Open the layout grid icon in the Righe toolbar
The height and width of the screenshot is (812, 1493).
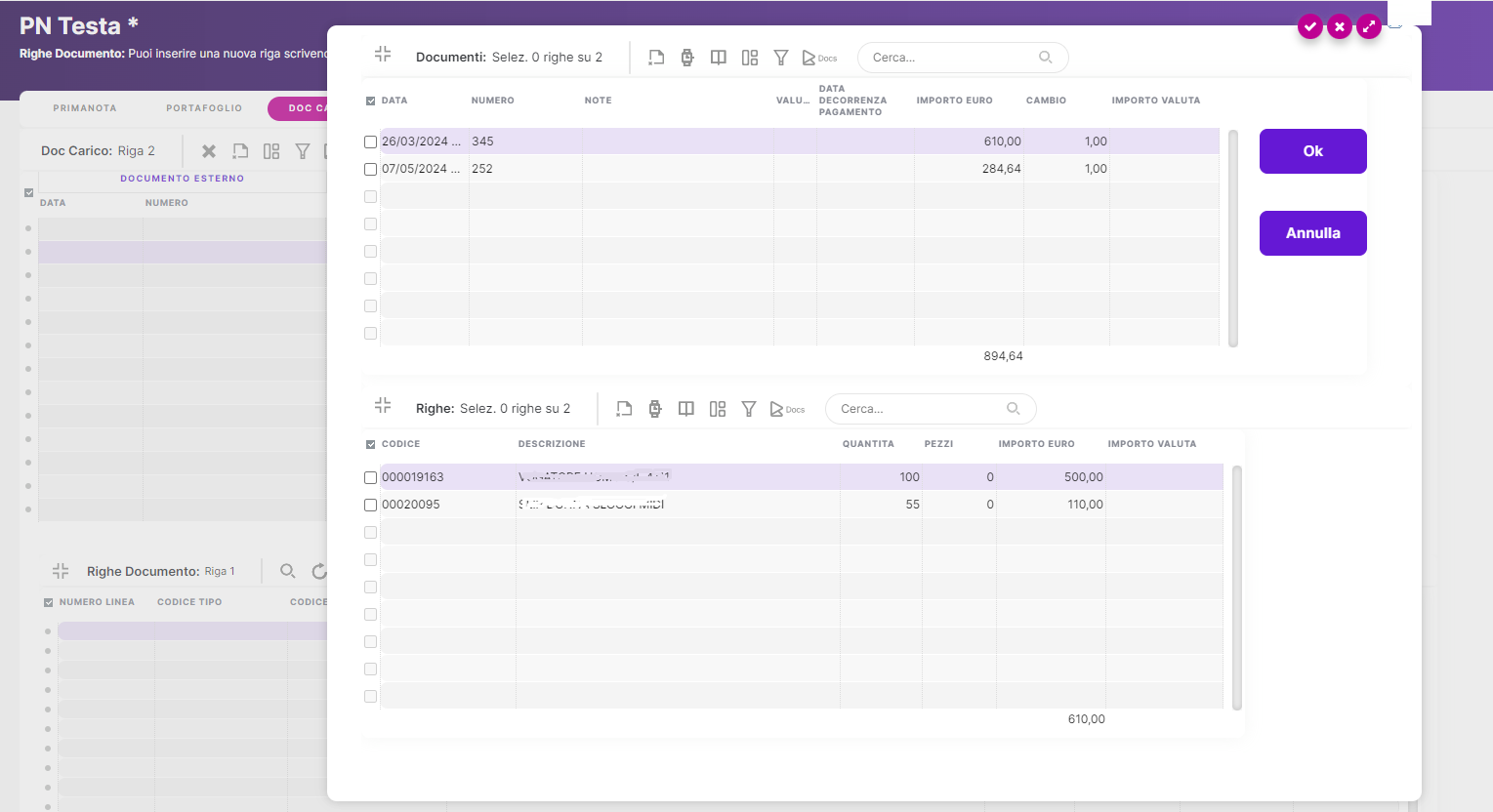718,409
